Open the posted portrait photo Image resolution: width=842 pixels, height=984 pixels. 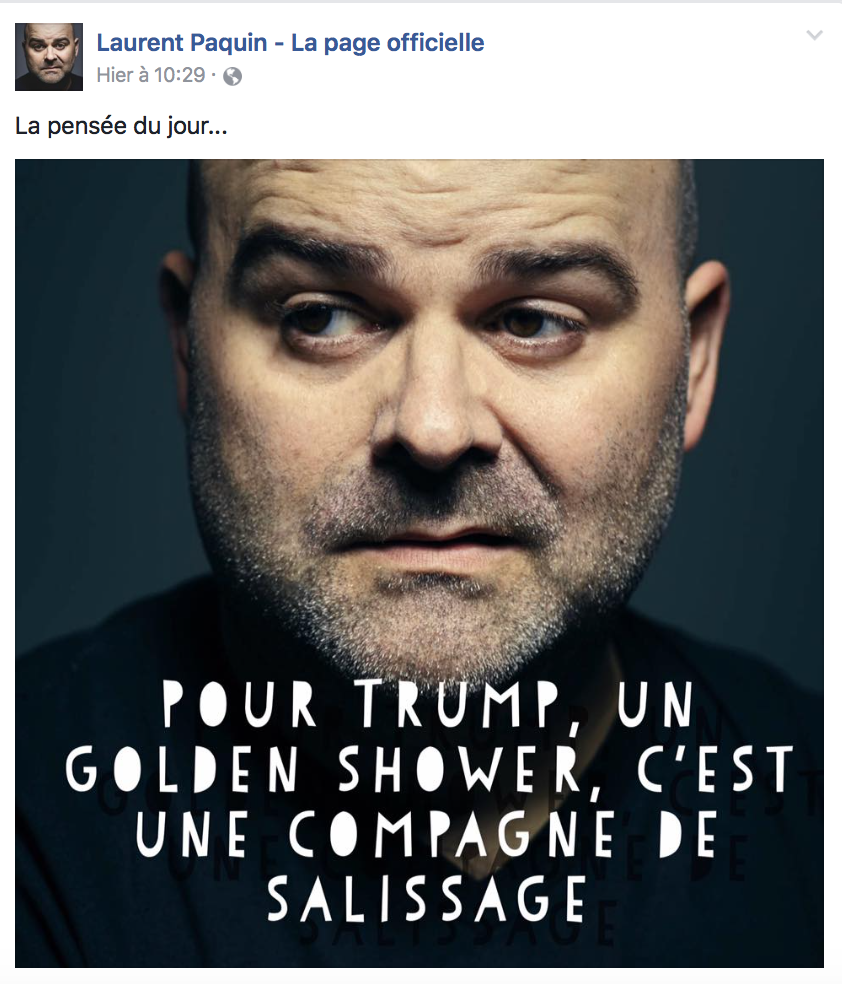(x=419, y=563)
